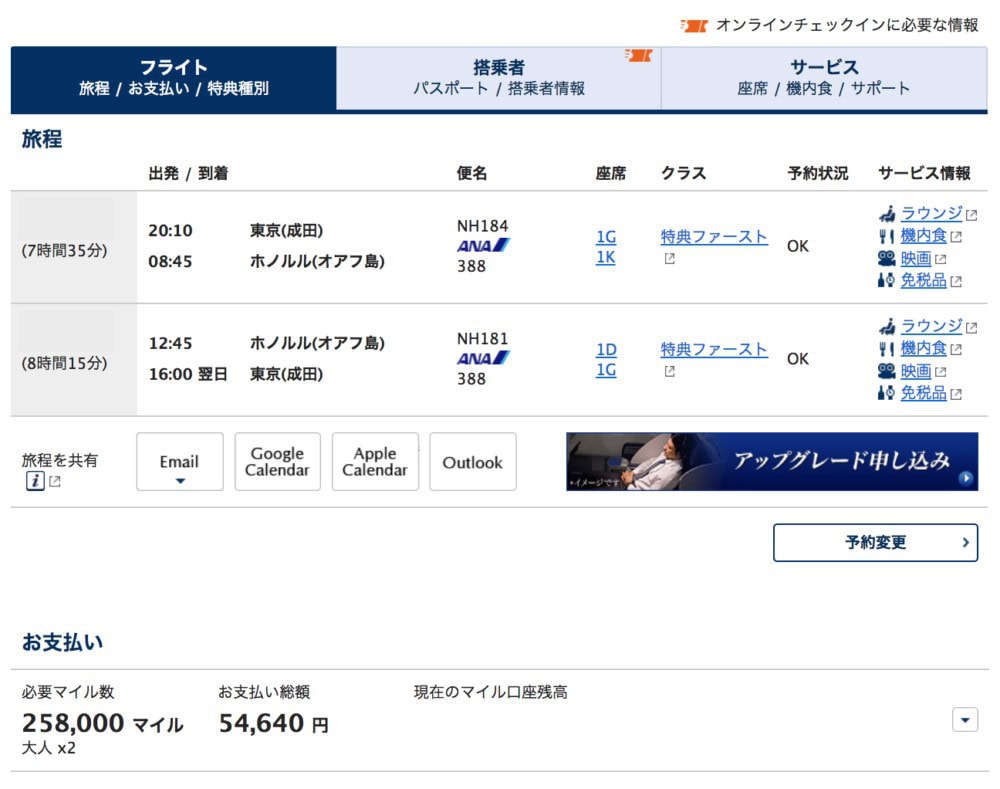
Task: Click seat 1D link for NH181
Action: (x=606, y=350)
